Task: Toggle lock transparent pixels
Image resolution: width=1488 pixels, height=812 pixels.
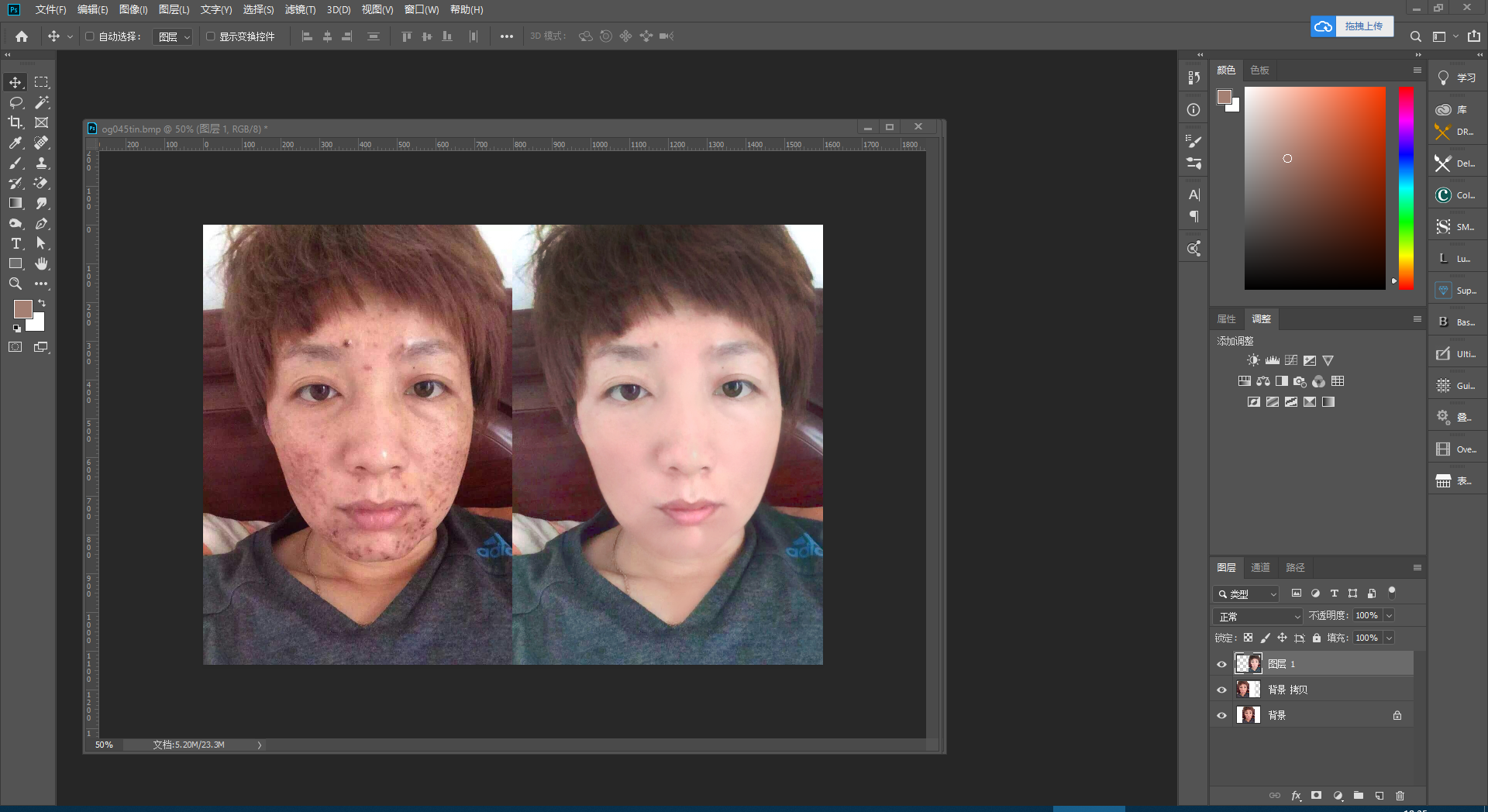Action: point(1248,638)
